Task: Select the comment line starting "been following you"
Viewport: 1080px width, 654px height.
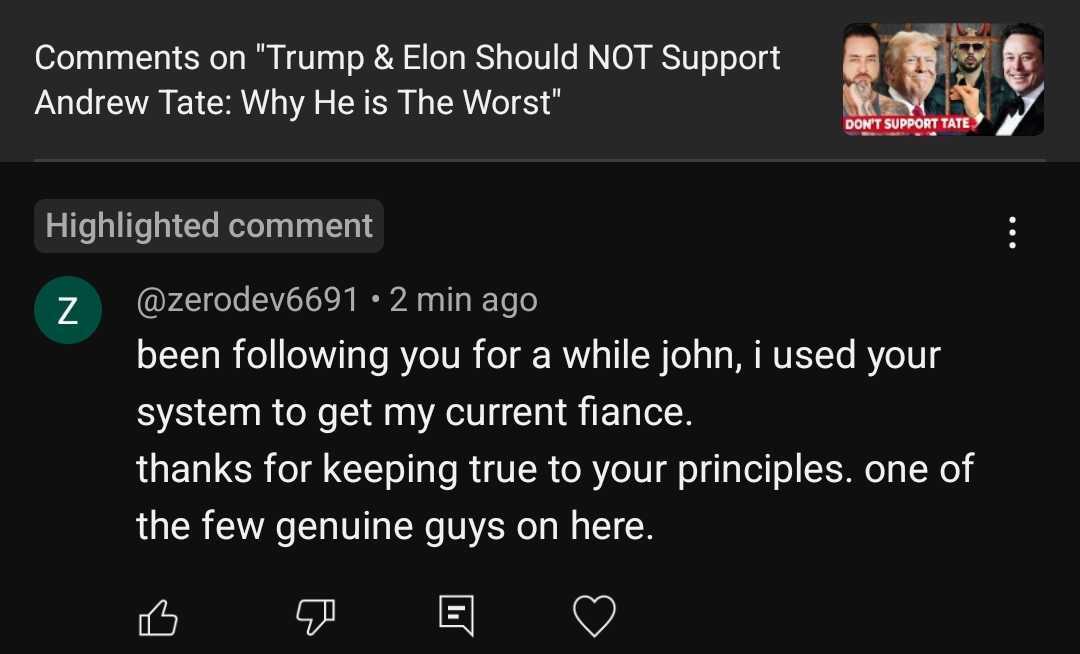Action: point(538,355)
